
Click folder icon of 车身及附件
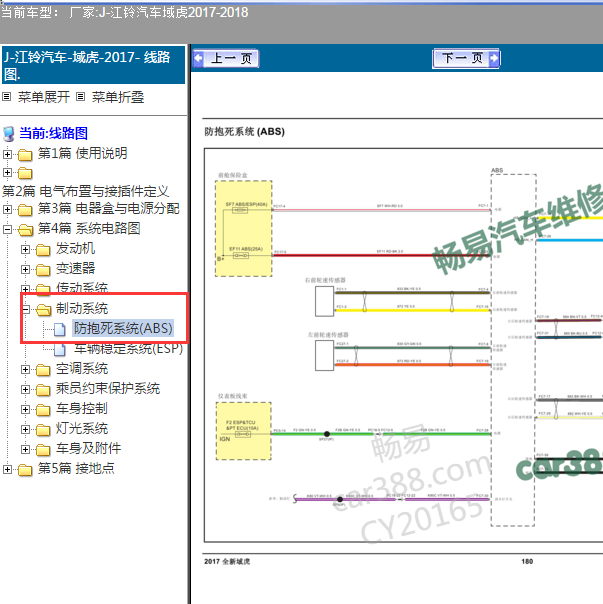click(43, 450)
